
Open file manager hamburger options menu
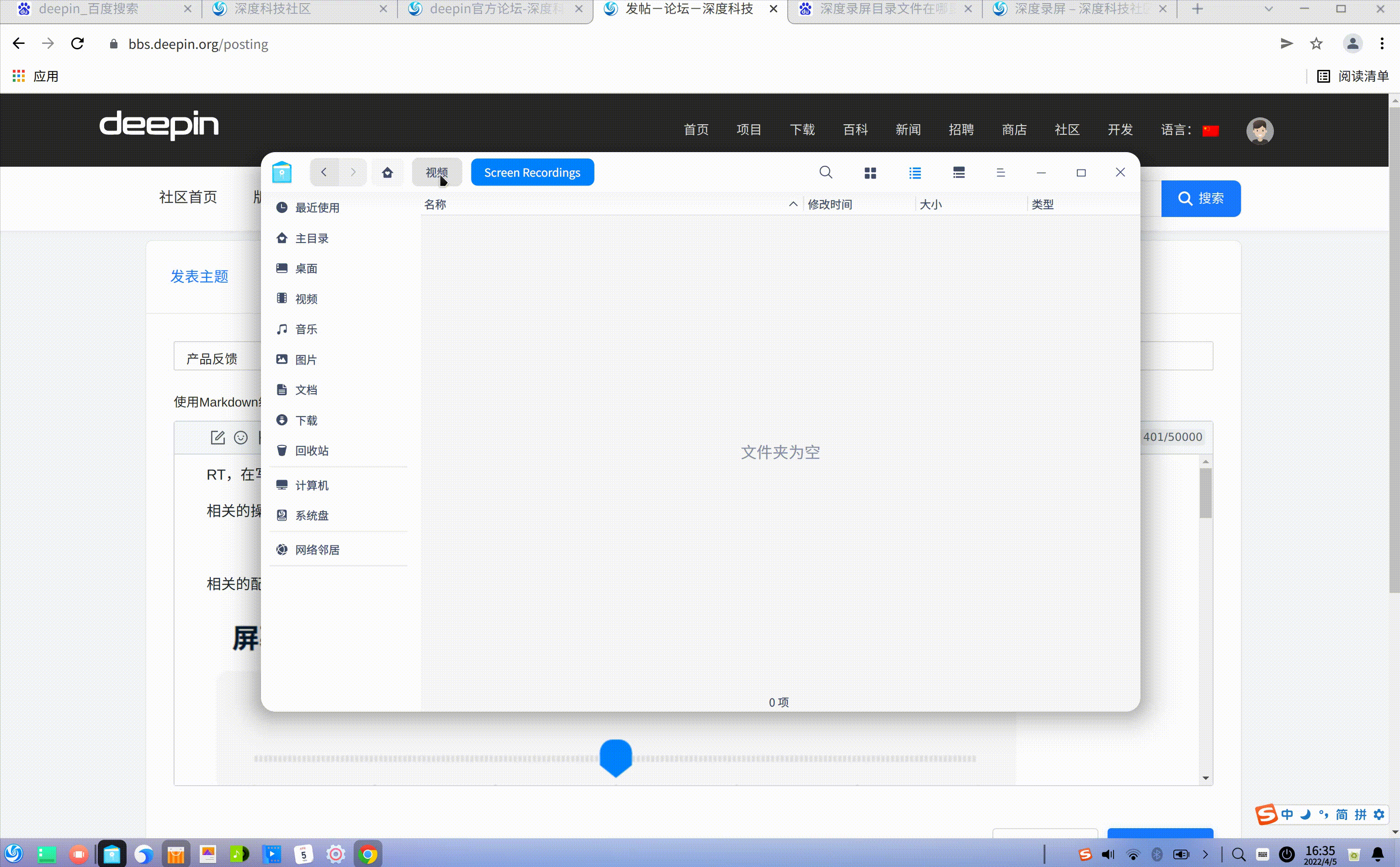[x=1002, y=172]
